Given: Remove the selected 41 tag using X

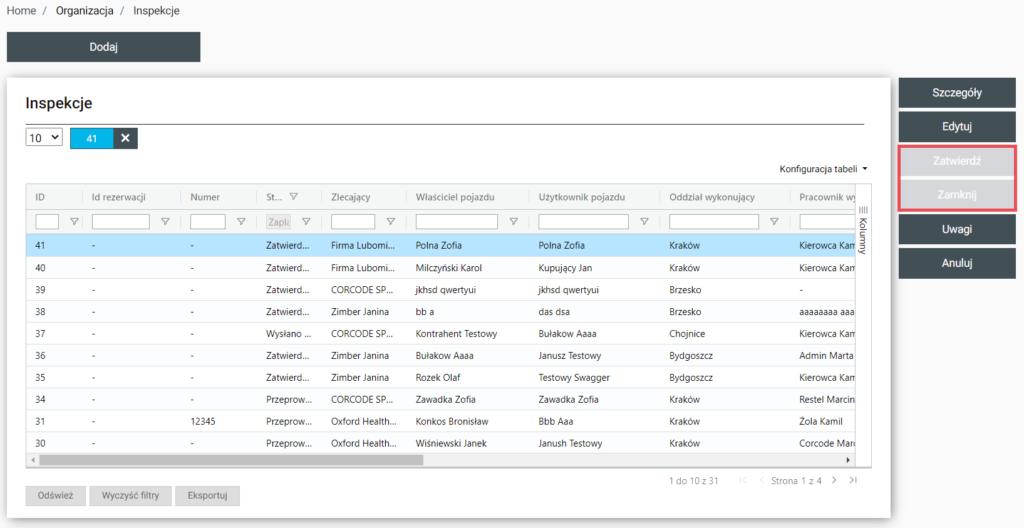Looking at the screenshot, I should [125, 138].
